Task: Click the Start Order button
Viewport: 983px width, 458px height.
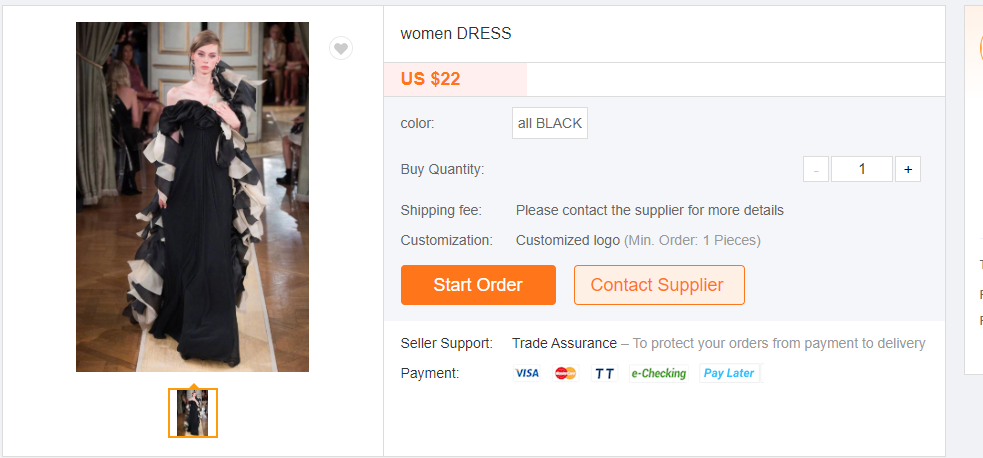Action: (x=478, y=285)
